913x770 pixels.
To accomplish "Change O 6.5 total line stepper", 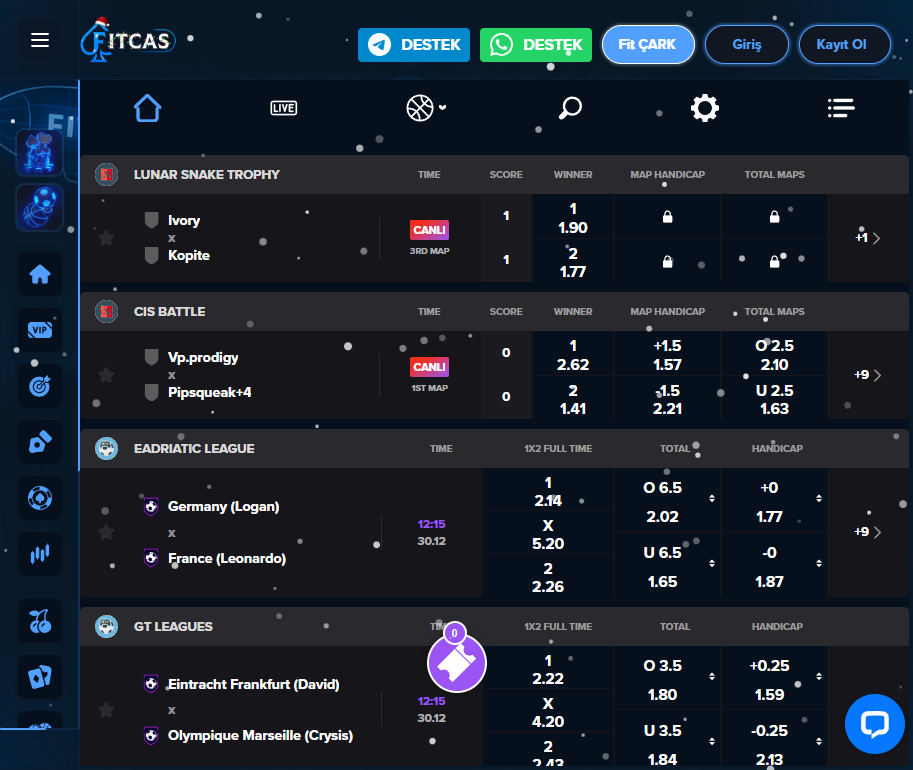I will point(712,499).
